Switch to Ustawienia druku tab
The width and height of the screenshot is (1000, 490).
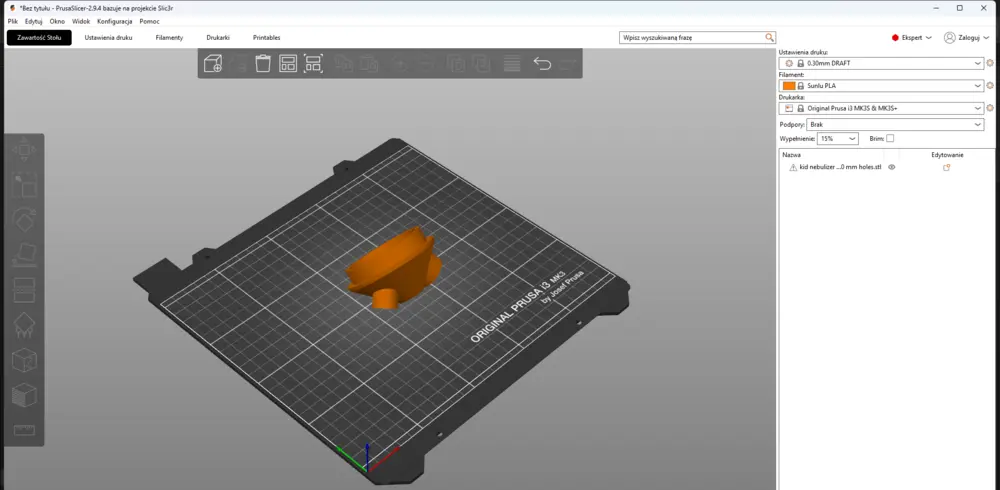108,38
